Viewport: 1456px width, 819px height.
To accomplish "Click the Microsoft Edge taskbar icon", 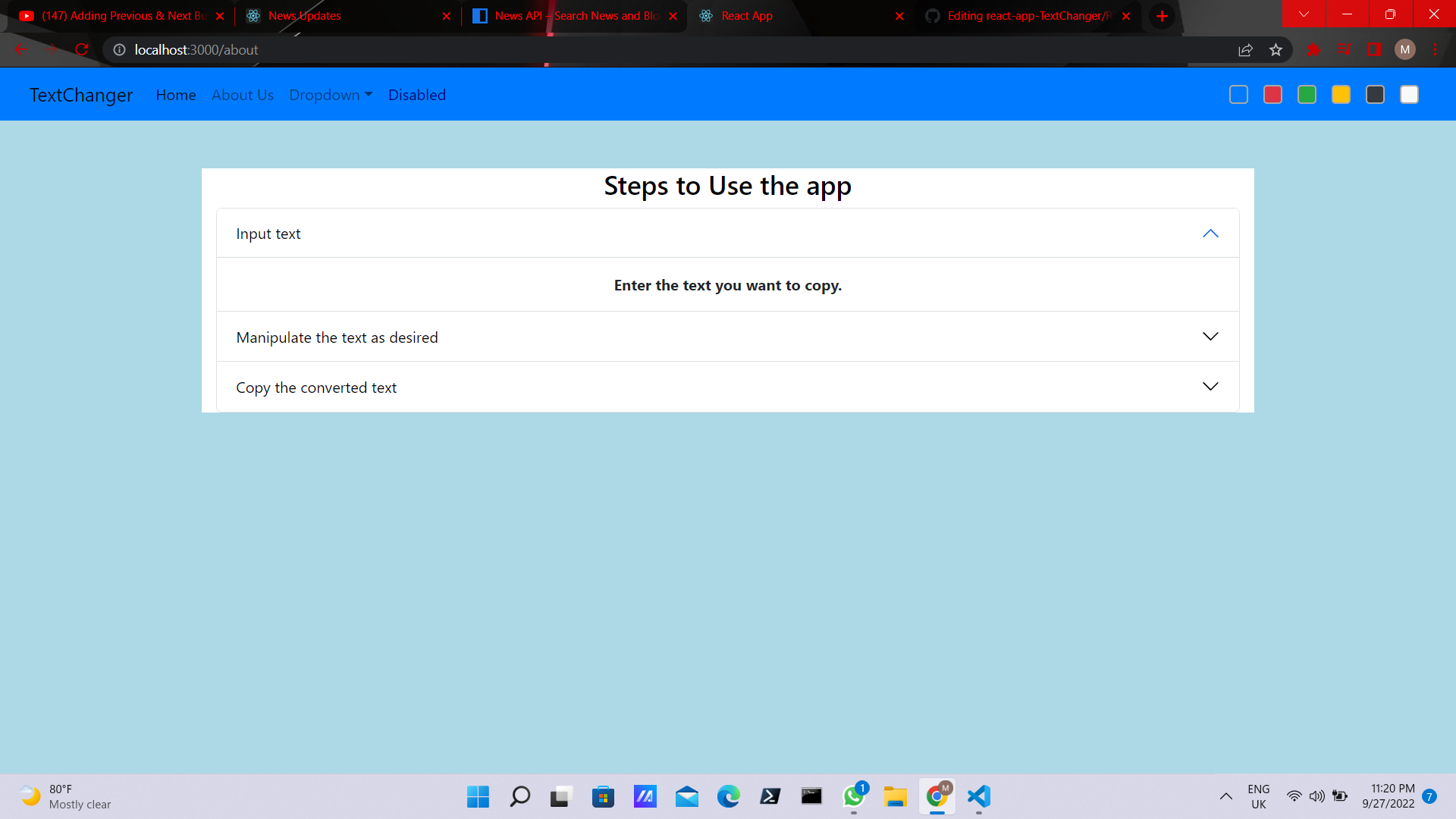I will tap(728, 797).
